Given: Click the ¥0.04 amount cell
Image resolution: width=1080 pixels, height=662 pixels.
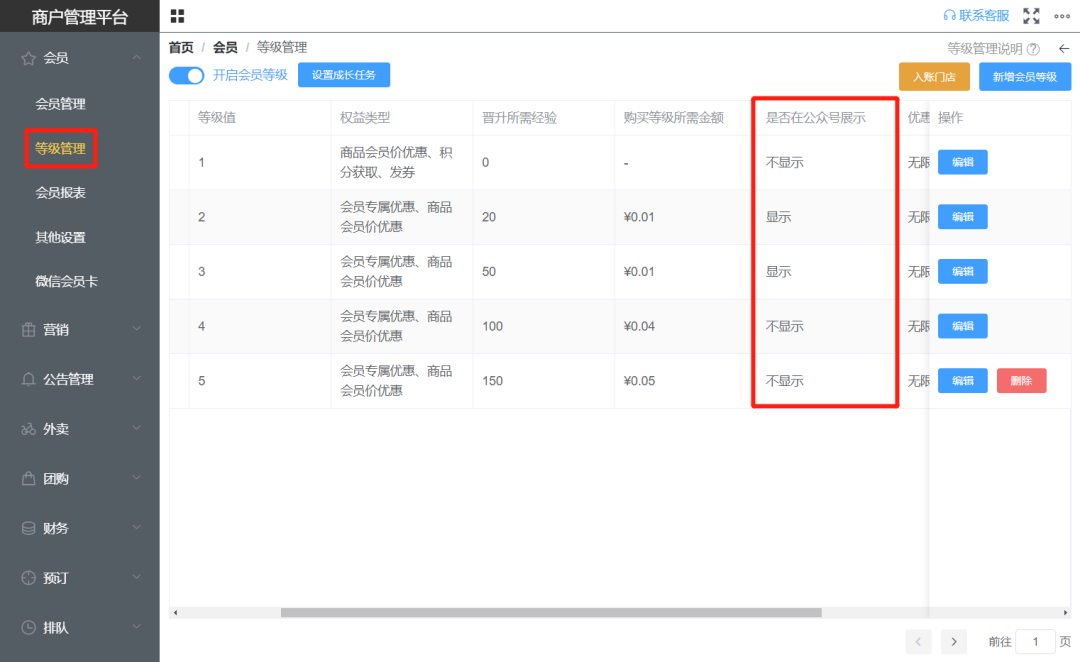Looking at the screenshot, I should coord(639,327).
